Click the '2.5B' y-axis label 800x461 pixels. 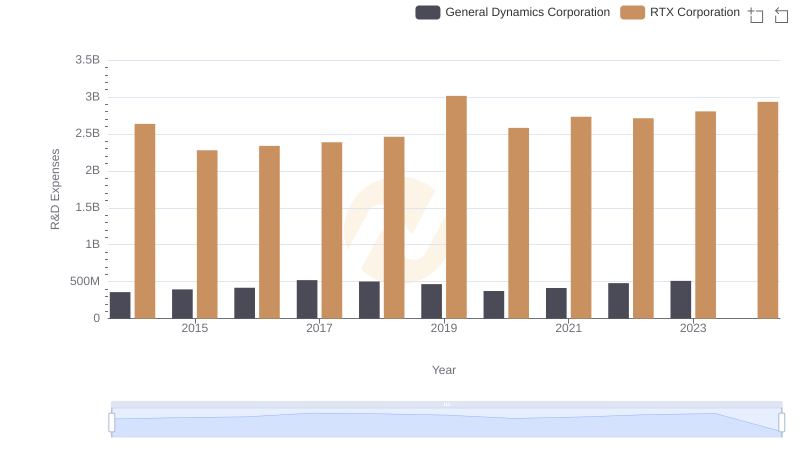(88, 134)
